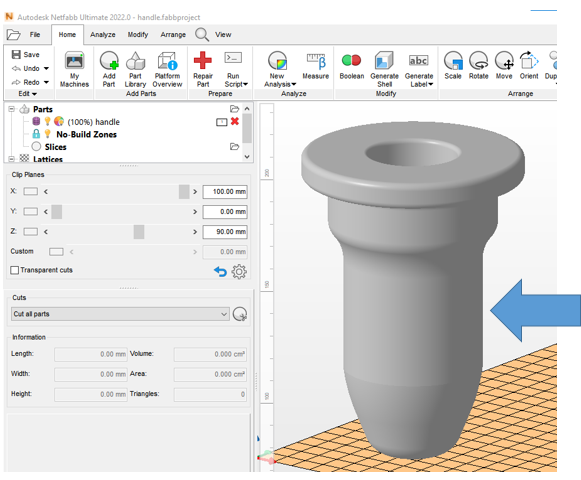Open the My Machines tool

coord(74,69)
